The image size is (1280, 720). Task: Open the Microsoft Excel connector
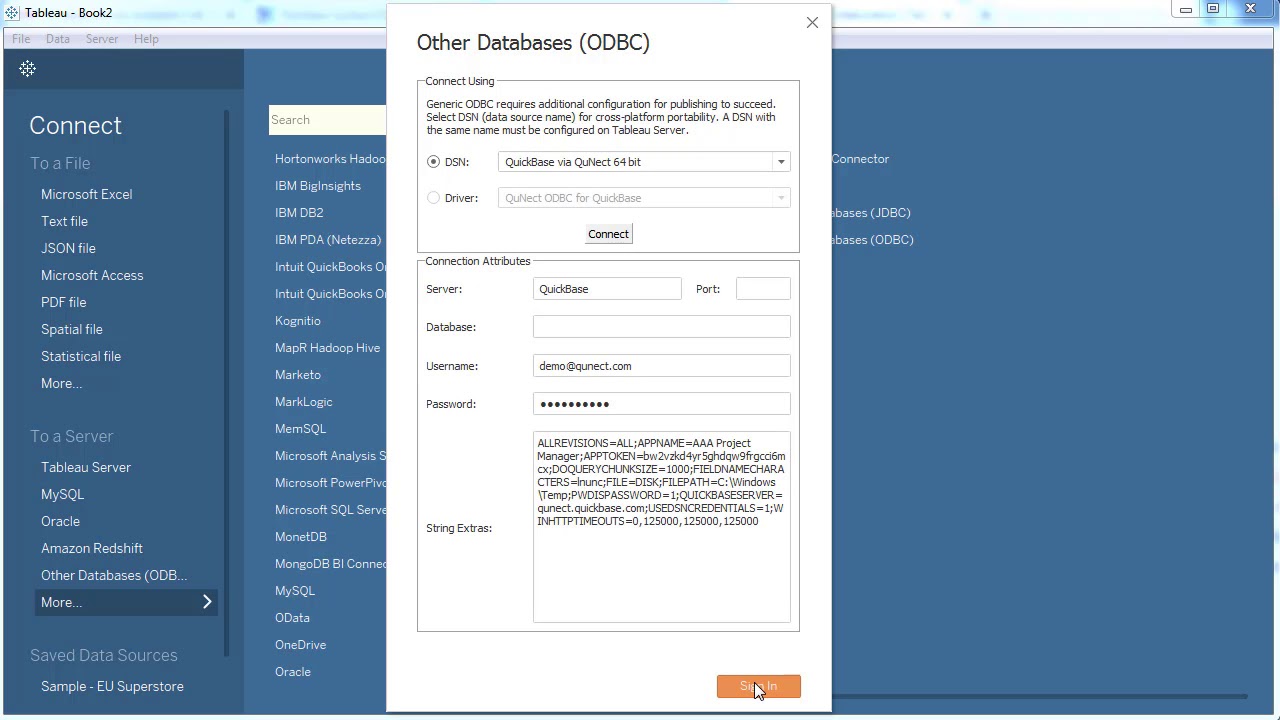pyautogui.click(x=86, y=194)
